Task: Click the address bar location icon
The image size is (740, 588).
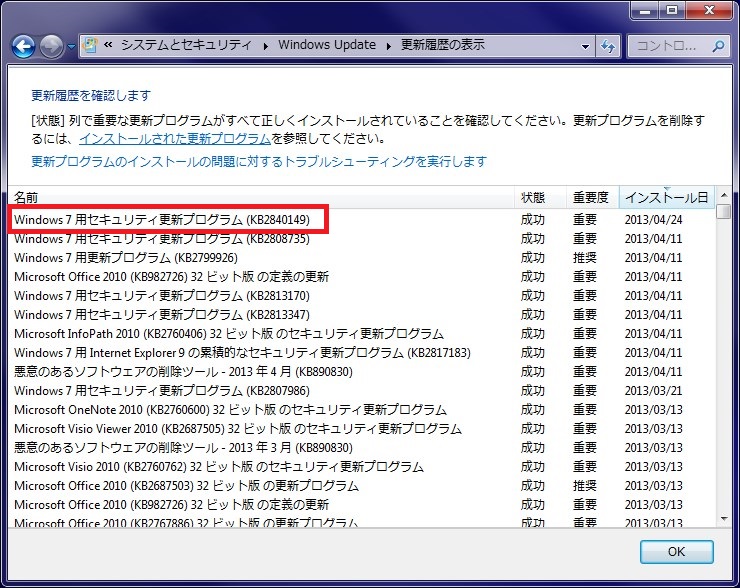Action: click(91, 46)
